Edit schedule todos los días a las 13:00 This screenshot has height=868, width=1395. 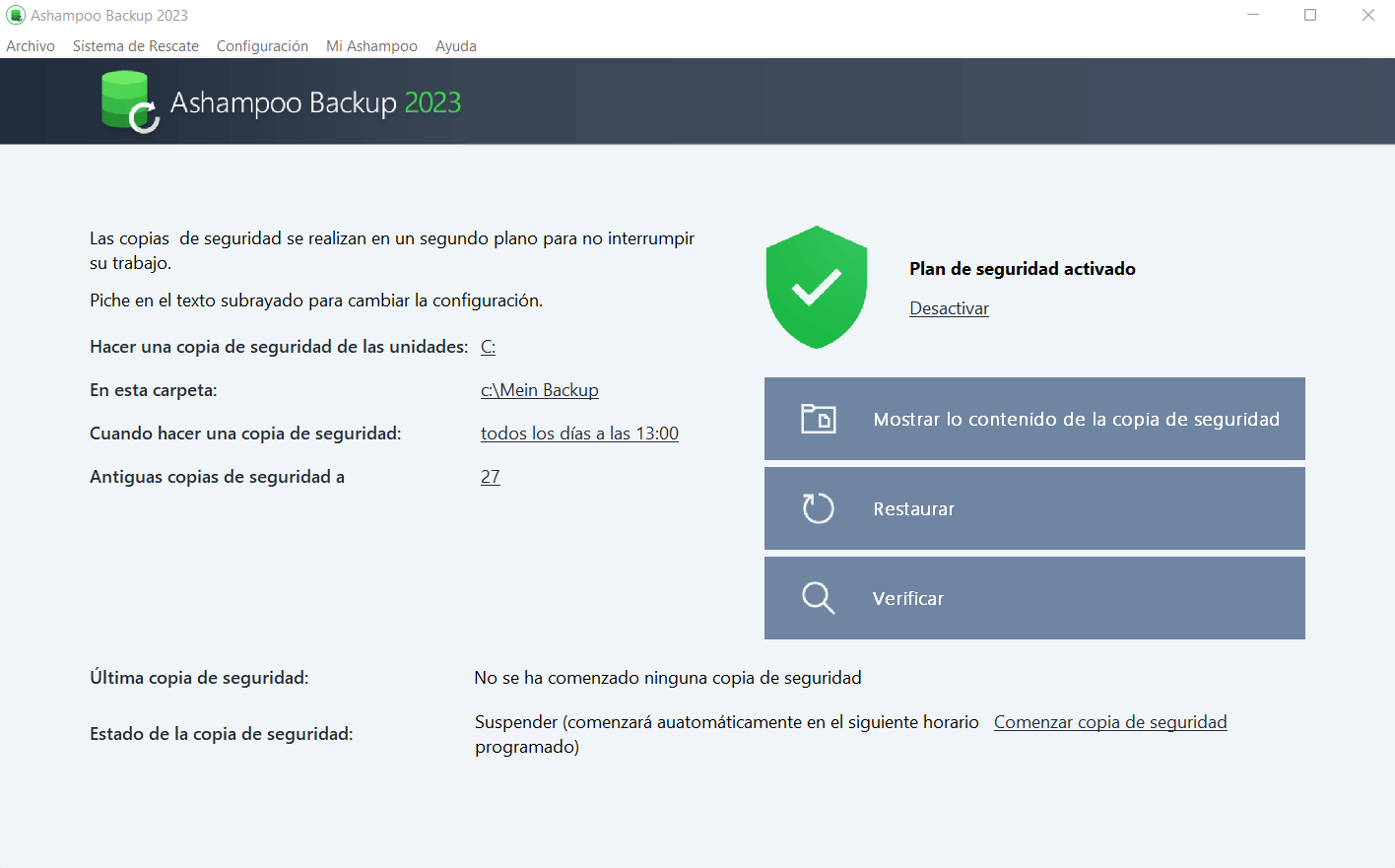coord(579,434)
